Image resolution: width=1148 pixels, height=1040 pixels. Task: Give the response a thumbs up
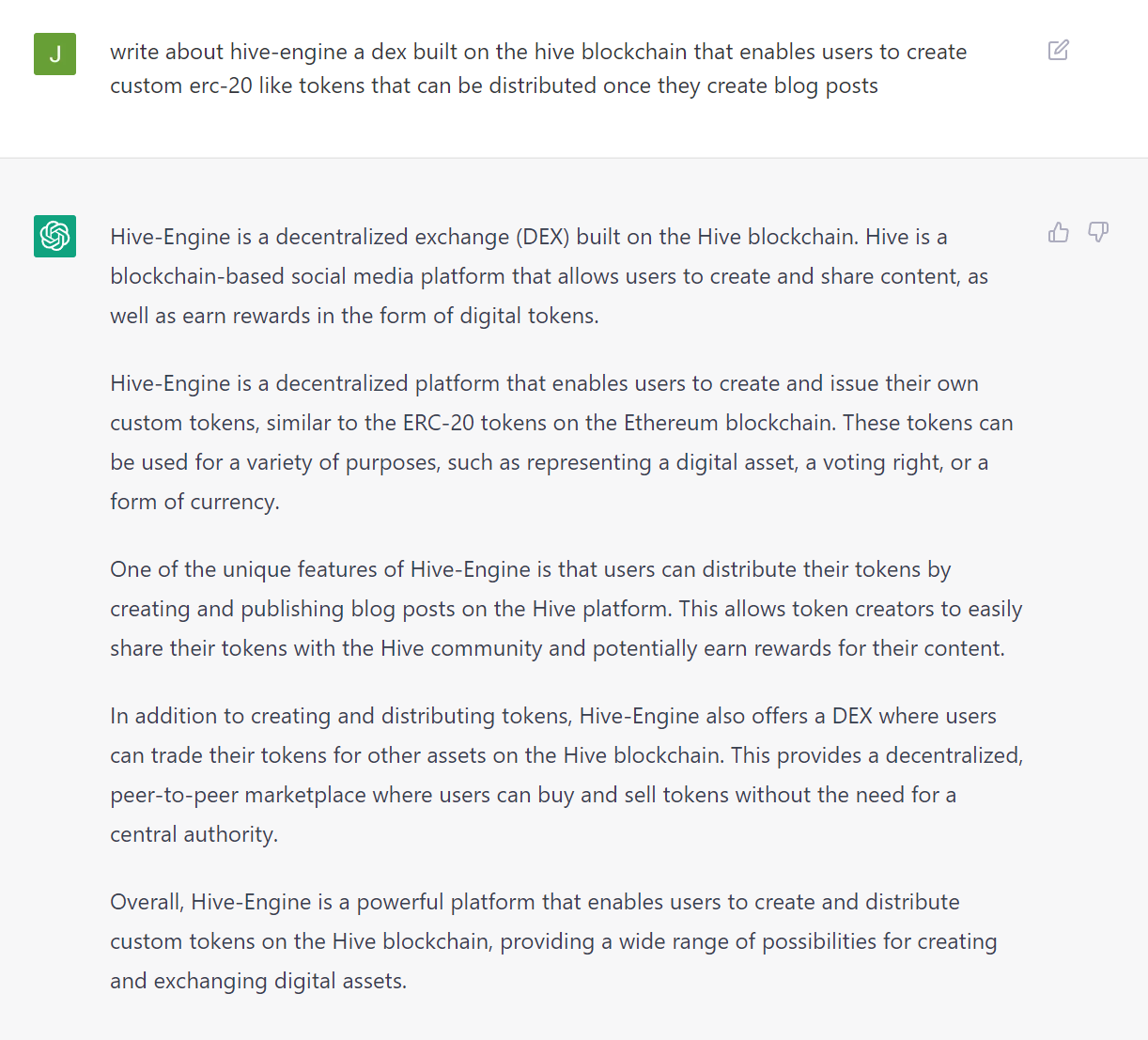(1059, 232)
